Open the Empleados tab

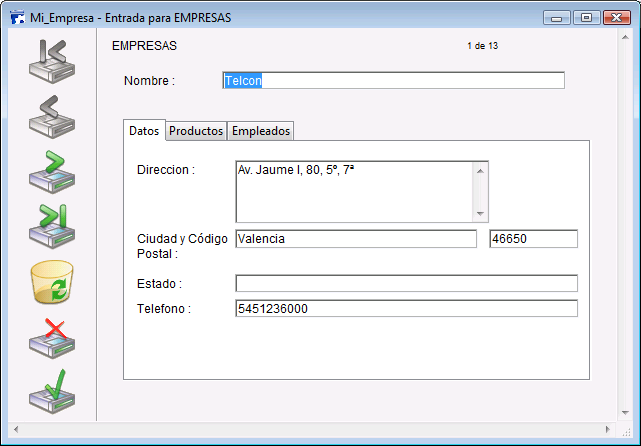pos(261,131)
